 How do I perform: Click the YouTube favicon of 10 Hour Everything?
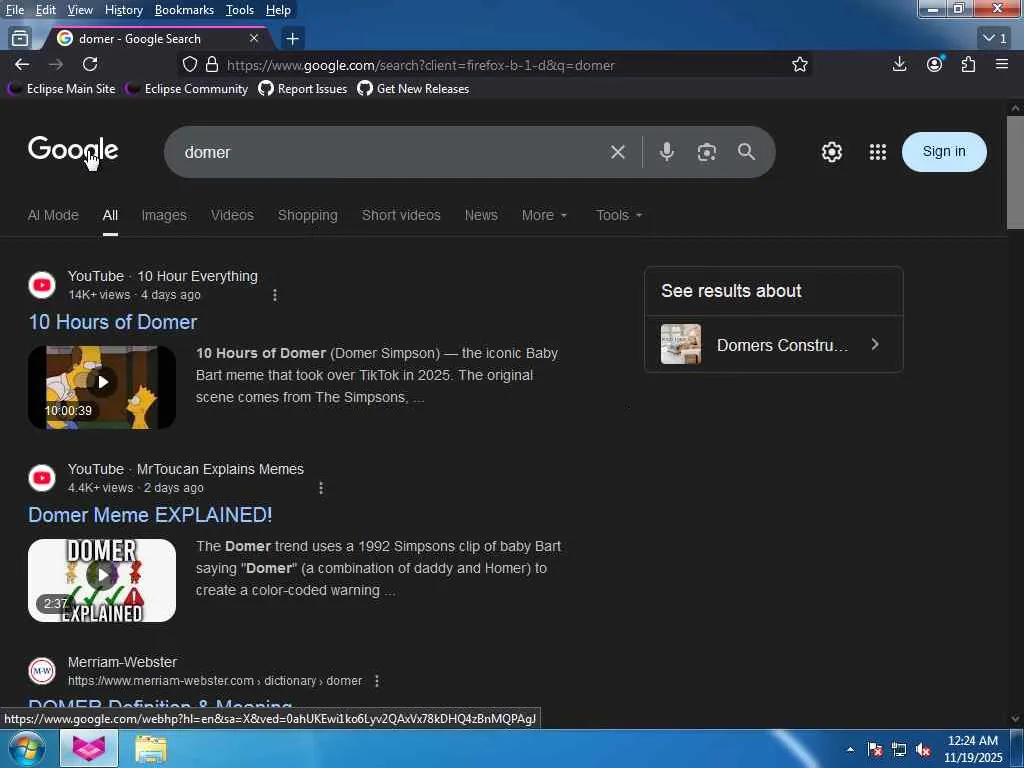[42, 285]
